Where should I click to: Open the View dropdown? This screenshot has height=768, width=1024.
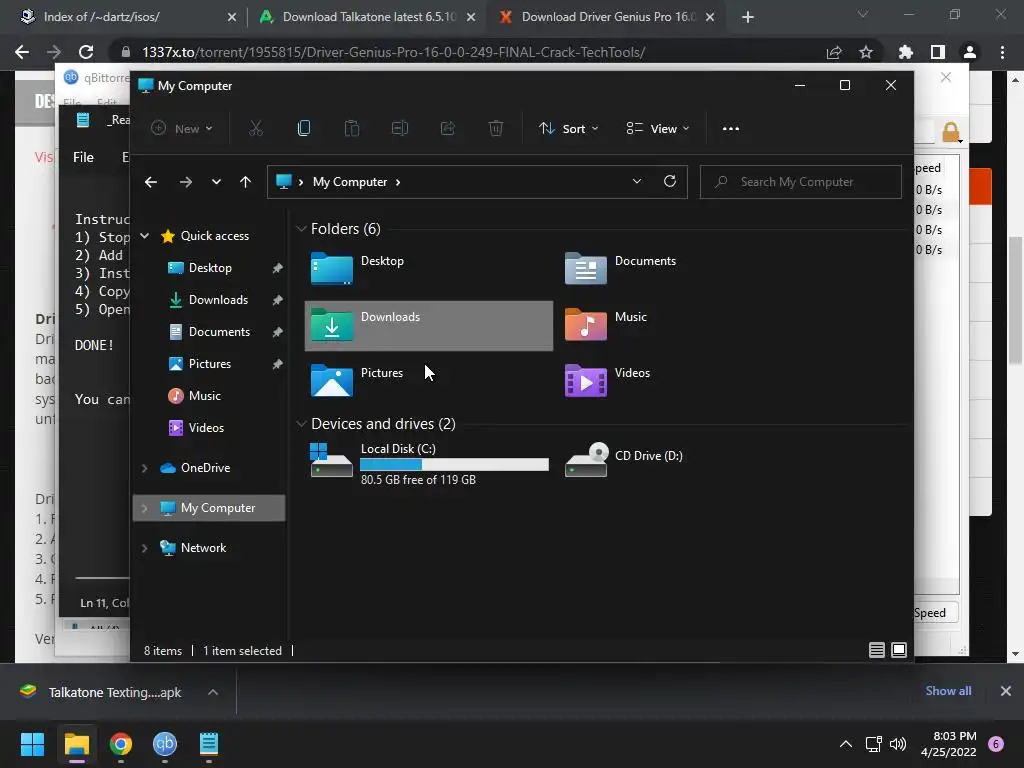point(658,129)
